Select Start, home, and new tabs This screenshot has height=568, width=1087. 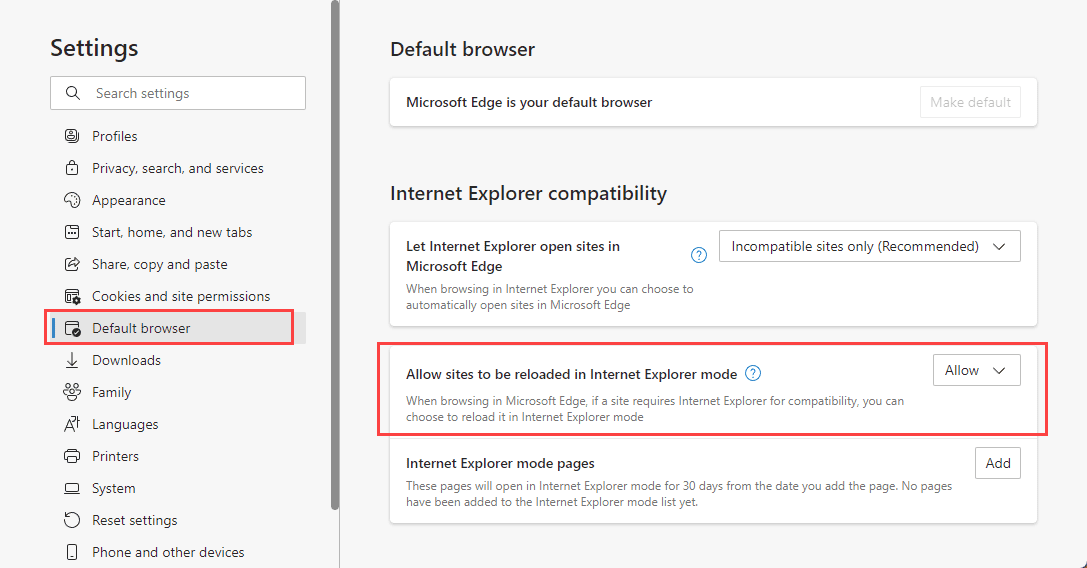172,232
